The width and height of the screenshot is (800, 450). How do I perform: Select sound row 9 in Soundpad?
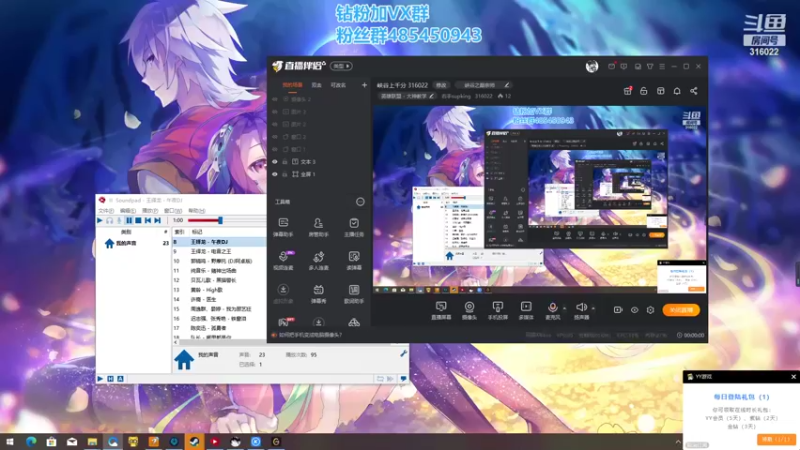point(219,251)
